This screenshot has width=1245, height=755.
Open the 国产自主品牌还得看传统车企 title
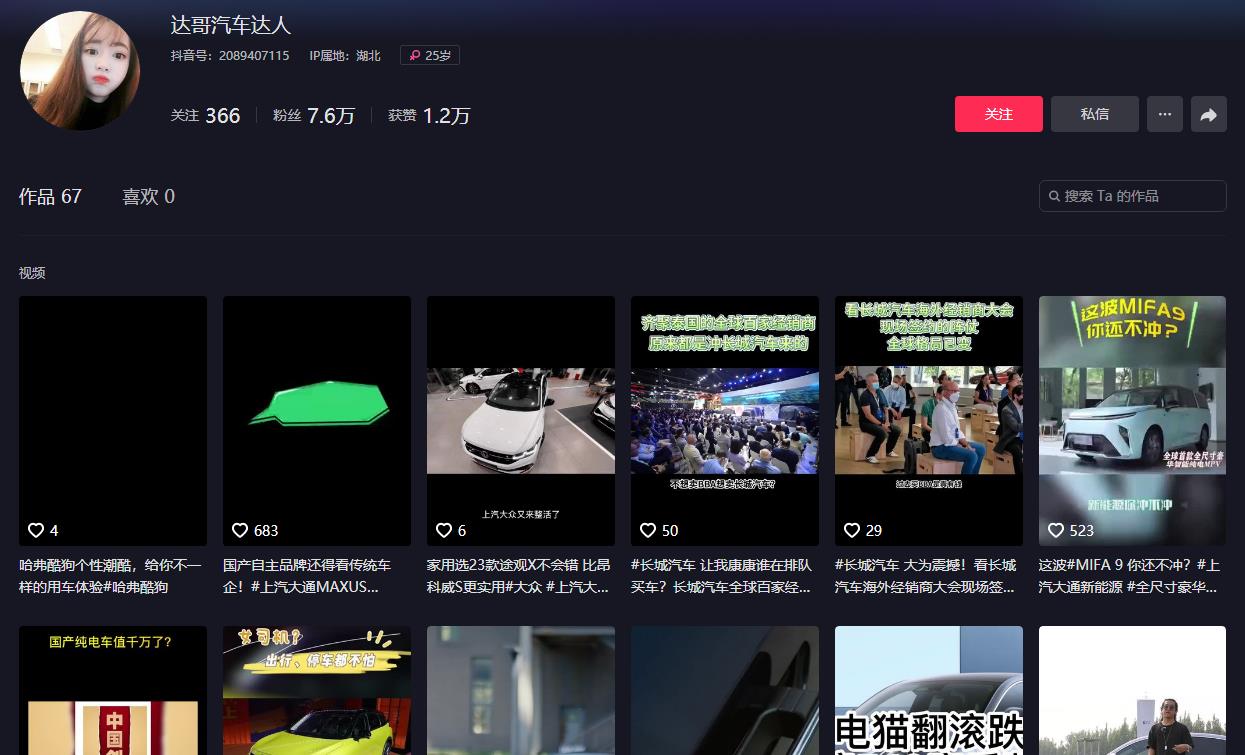(x=308, y=576)
